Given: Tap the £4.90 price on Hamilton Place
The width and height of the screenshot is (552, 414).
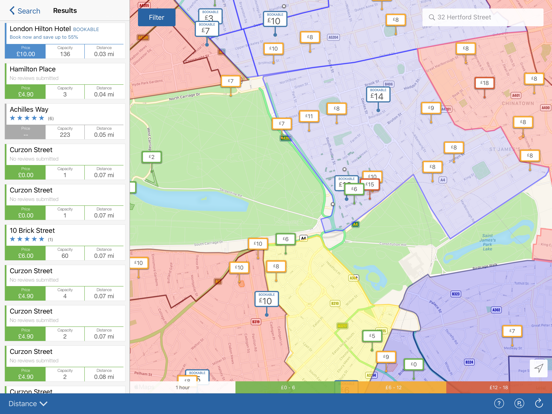Looking at the screenshot, I should [25, 92].
